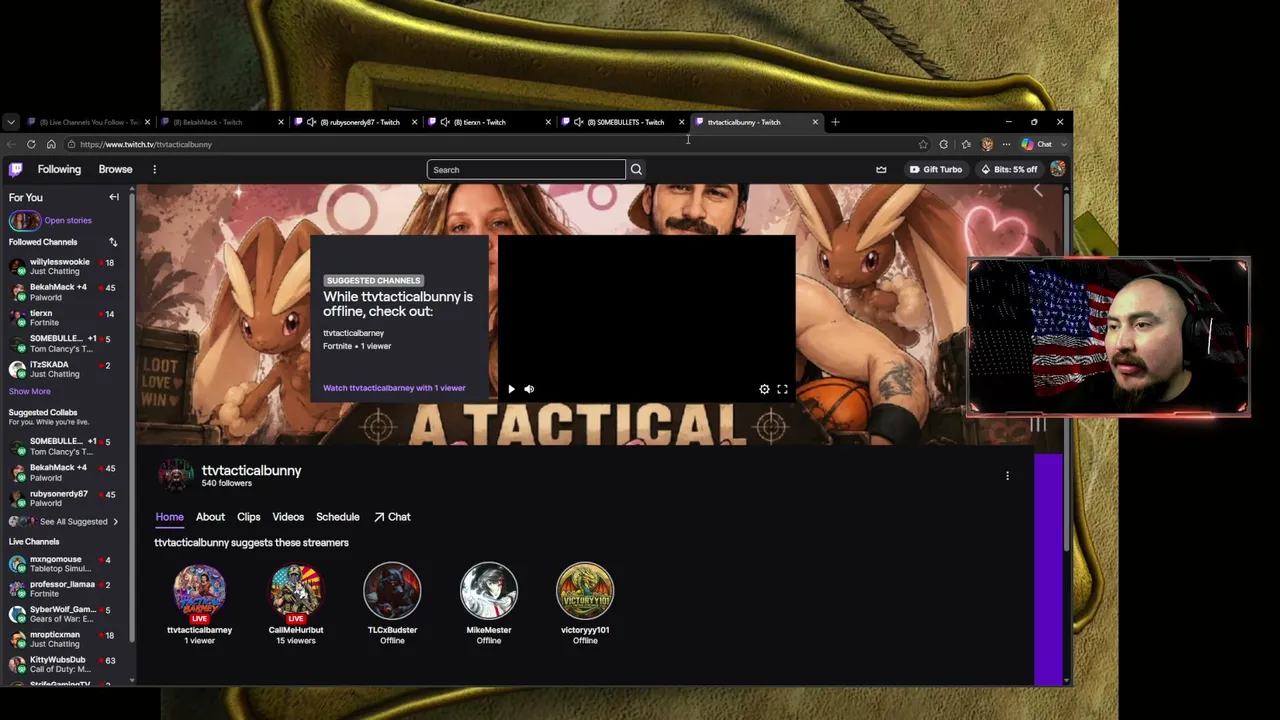Image resolution: width=1280 pixels, height=720 pixels.
Task: Bookmark this page with the star icon
Action: tap(923, 144)
